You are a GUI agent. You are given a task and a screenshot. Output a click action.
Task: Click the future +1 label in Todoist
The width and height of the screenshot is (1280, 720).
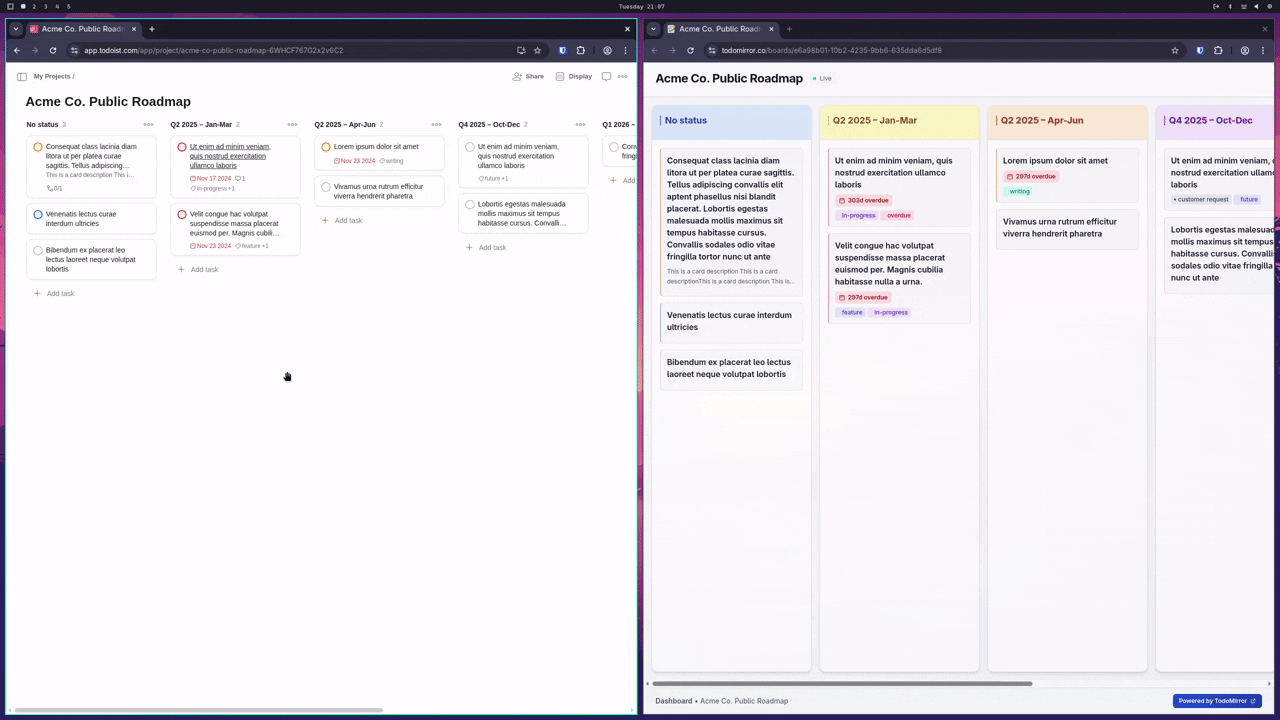(493, 178)
